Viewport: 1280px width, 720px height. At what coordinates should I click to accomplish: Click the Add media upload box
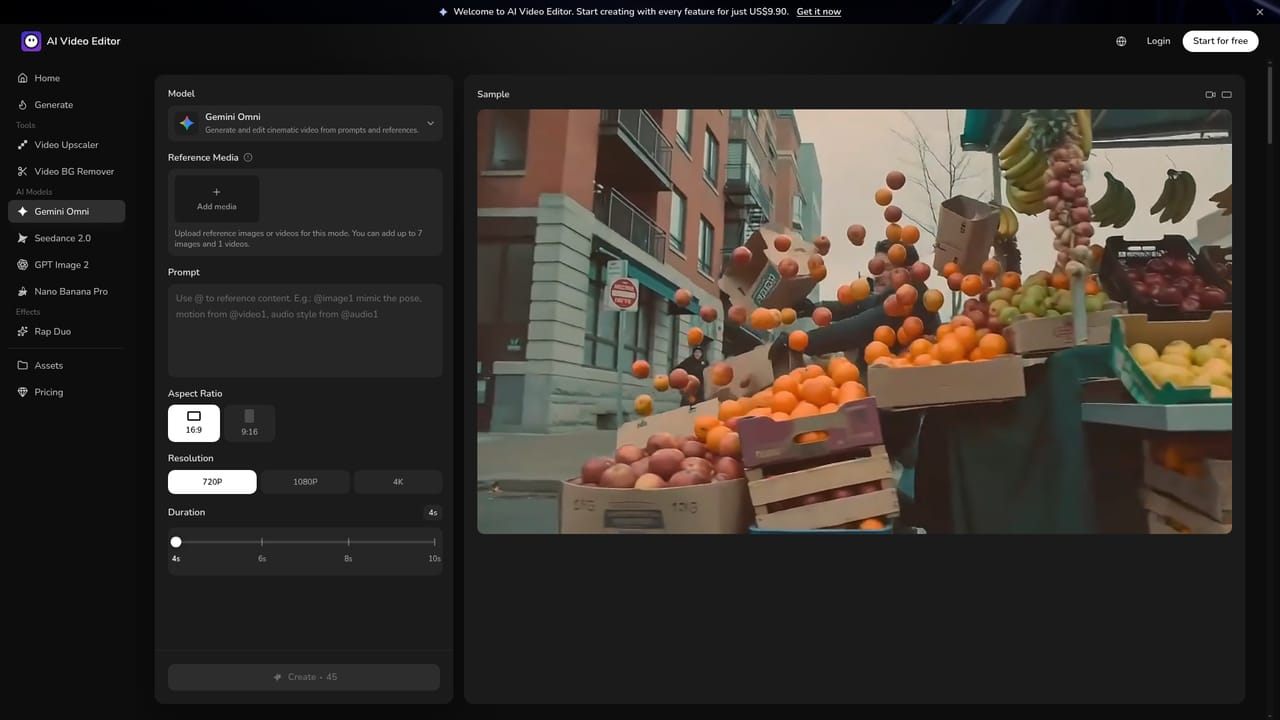point(217,199)
